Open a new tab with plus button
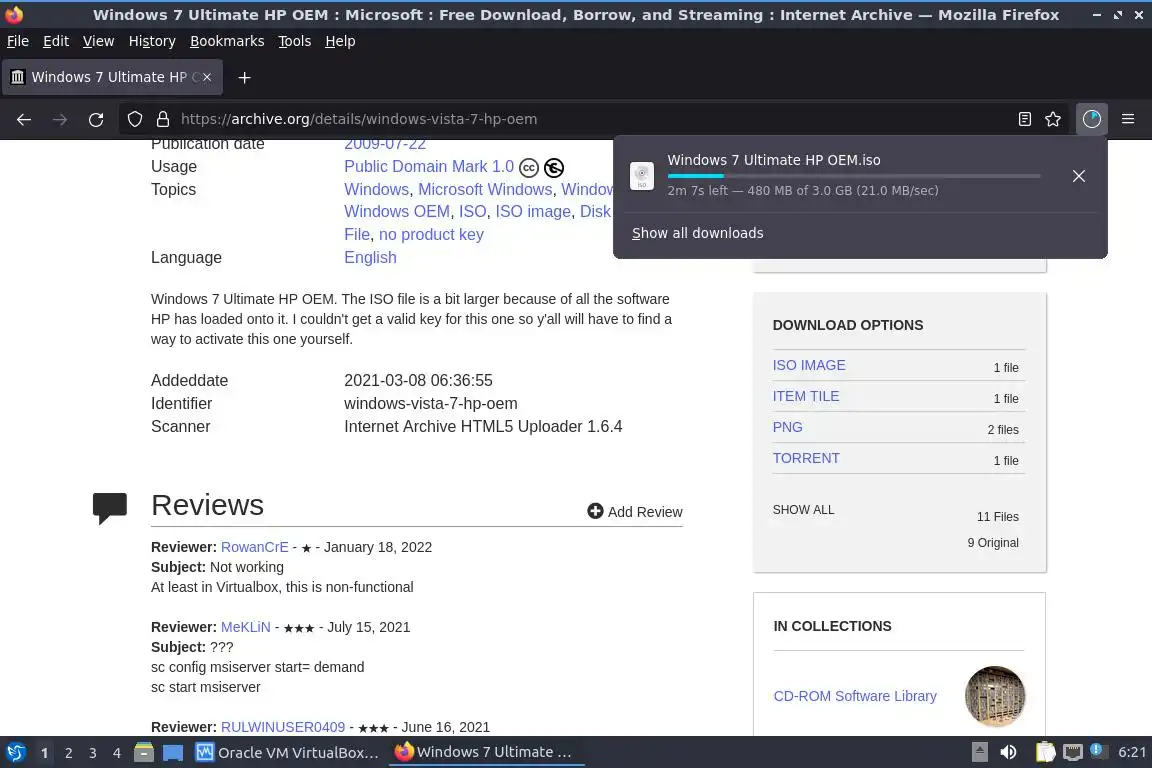Viewport: 1152px width, 768px height. click(x=245, y=77)
